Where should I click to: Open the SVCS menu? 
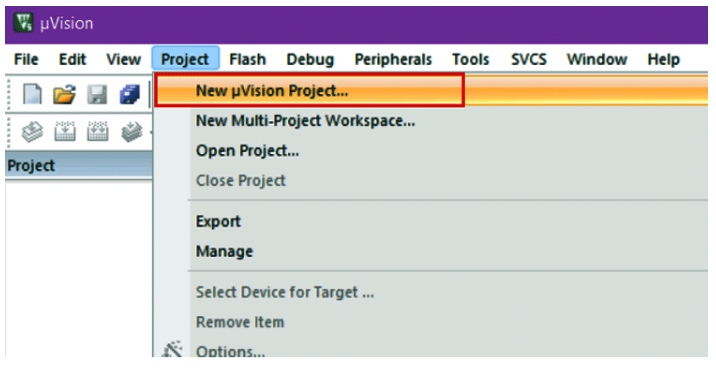click(529, 59)
